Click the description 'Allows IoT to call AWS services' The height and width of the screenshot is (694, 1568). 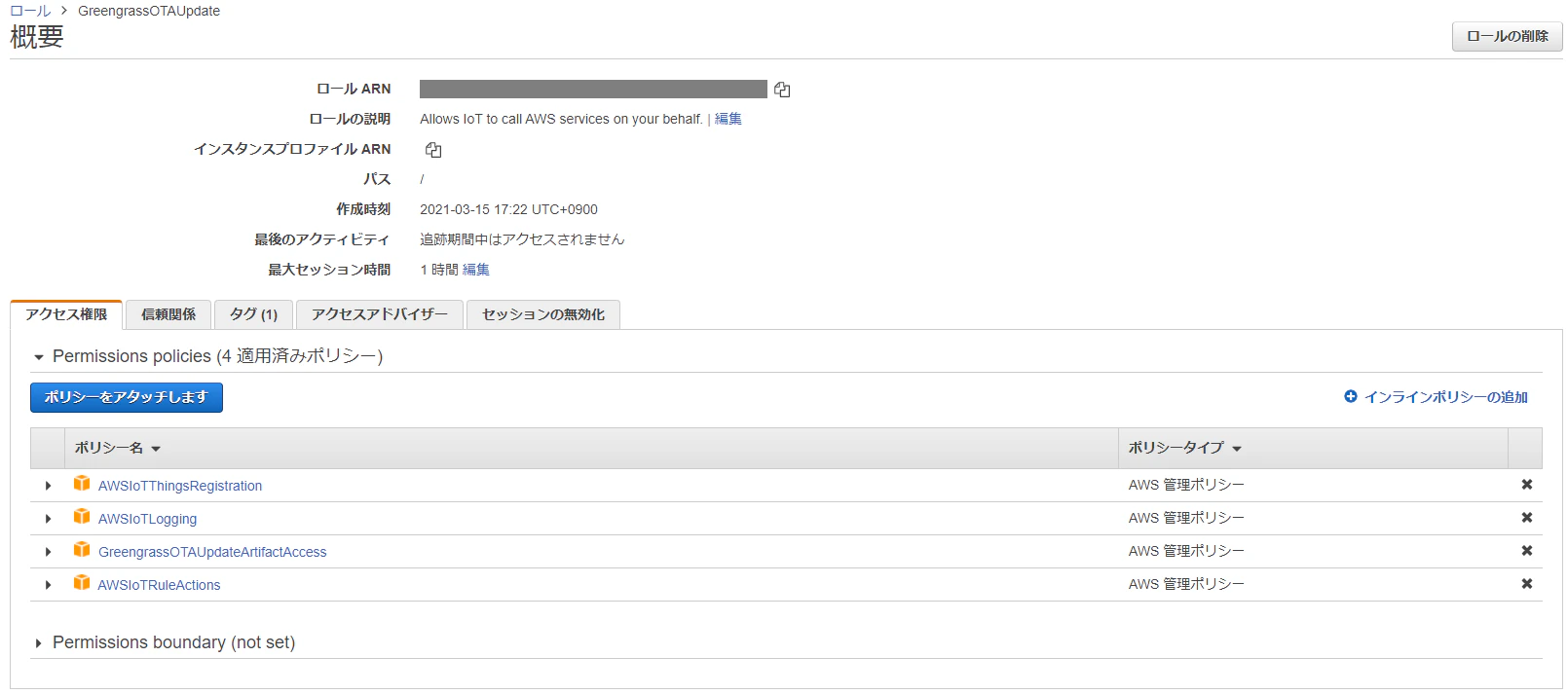click(x=561, y=119)
